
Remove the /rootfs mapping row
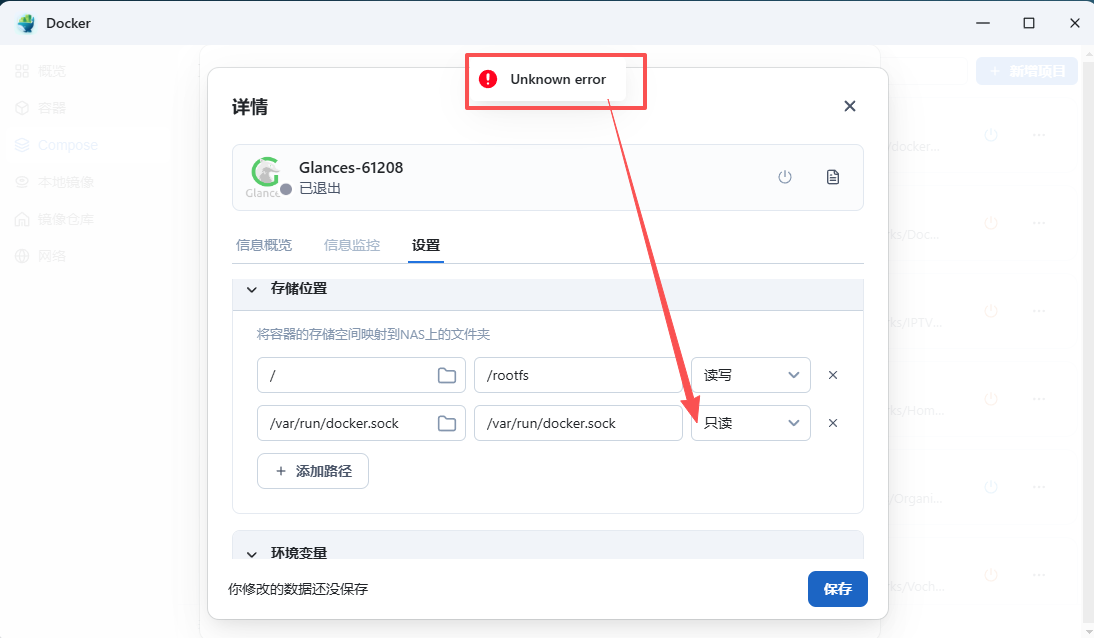click(x=832, y=375)
